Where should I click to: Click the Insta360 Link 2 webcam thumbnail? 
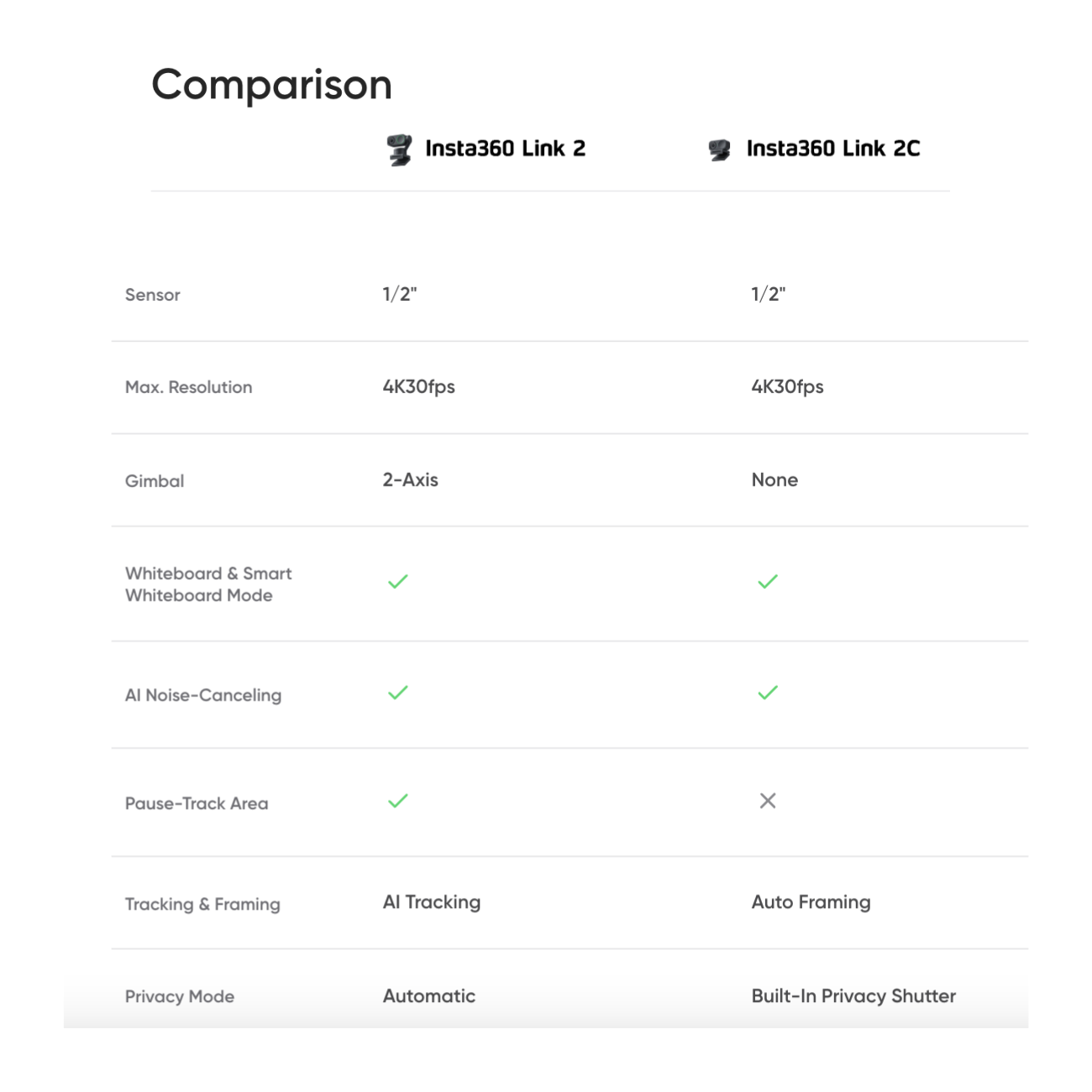point(399,150)
